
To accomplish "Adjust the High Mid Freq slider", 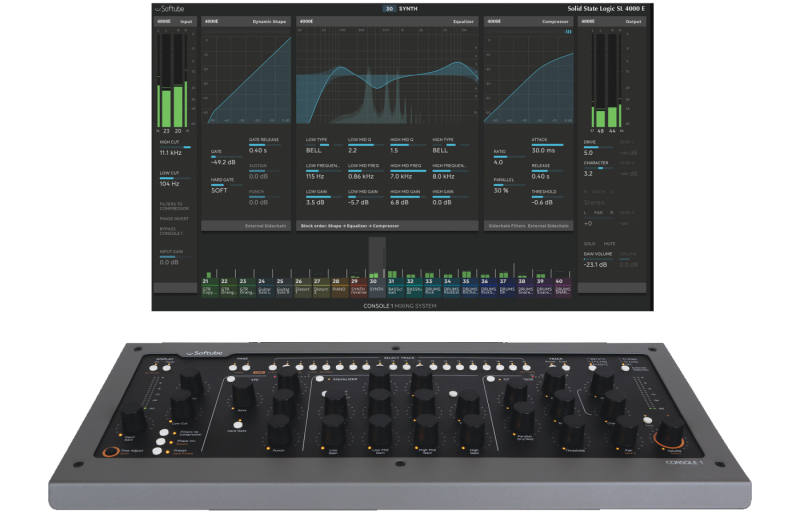I will pyautogui.click(x=408, y=171).
